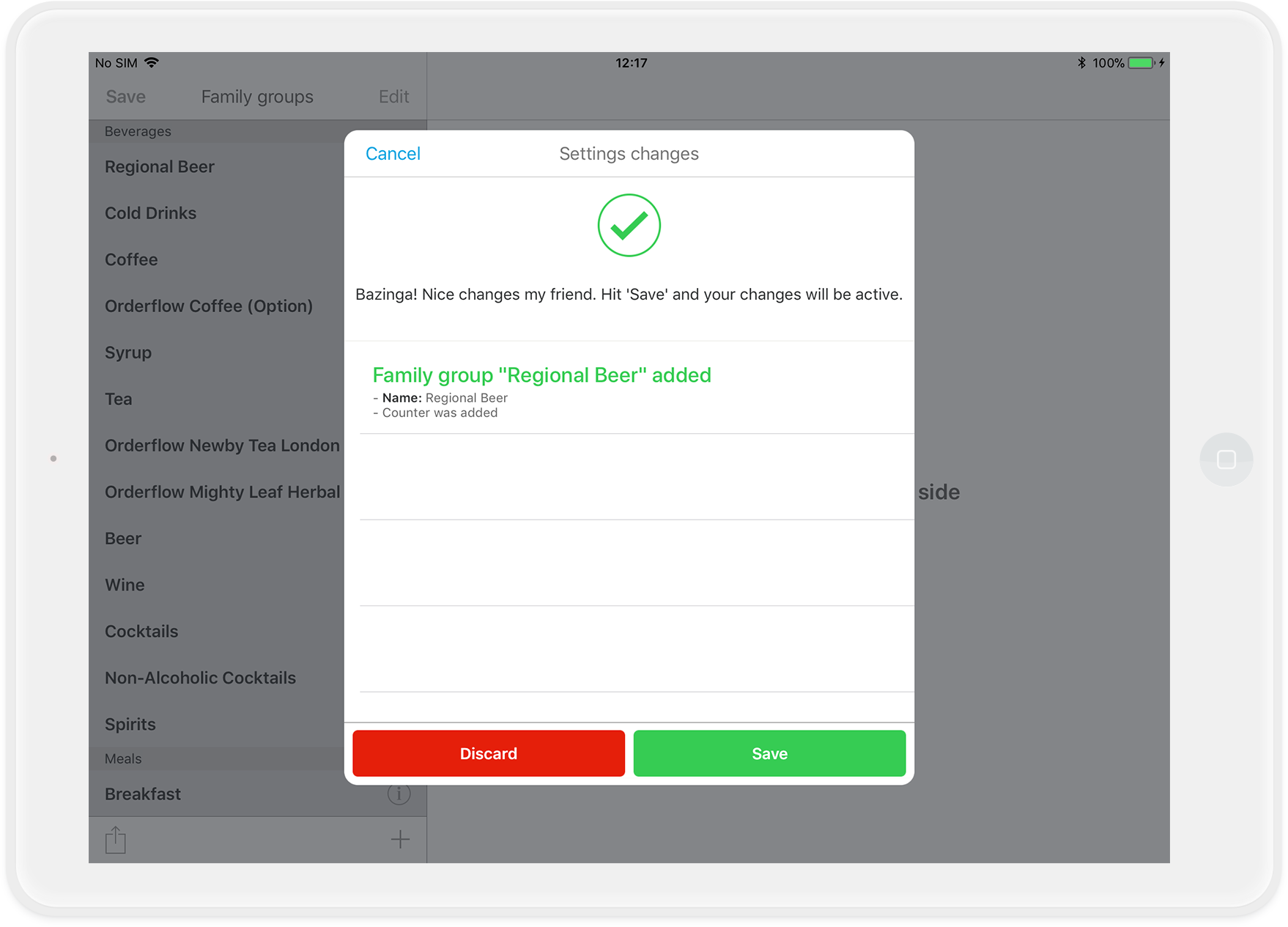Image resolution: width=1288 pixels, height=927 pixels.
Task: Tap the Beverages section header
Action: 217,132
